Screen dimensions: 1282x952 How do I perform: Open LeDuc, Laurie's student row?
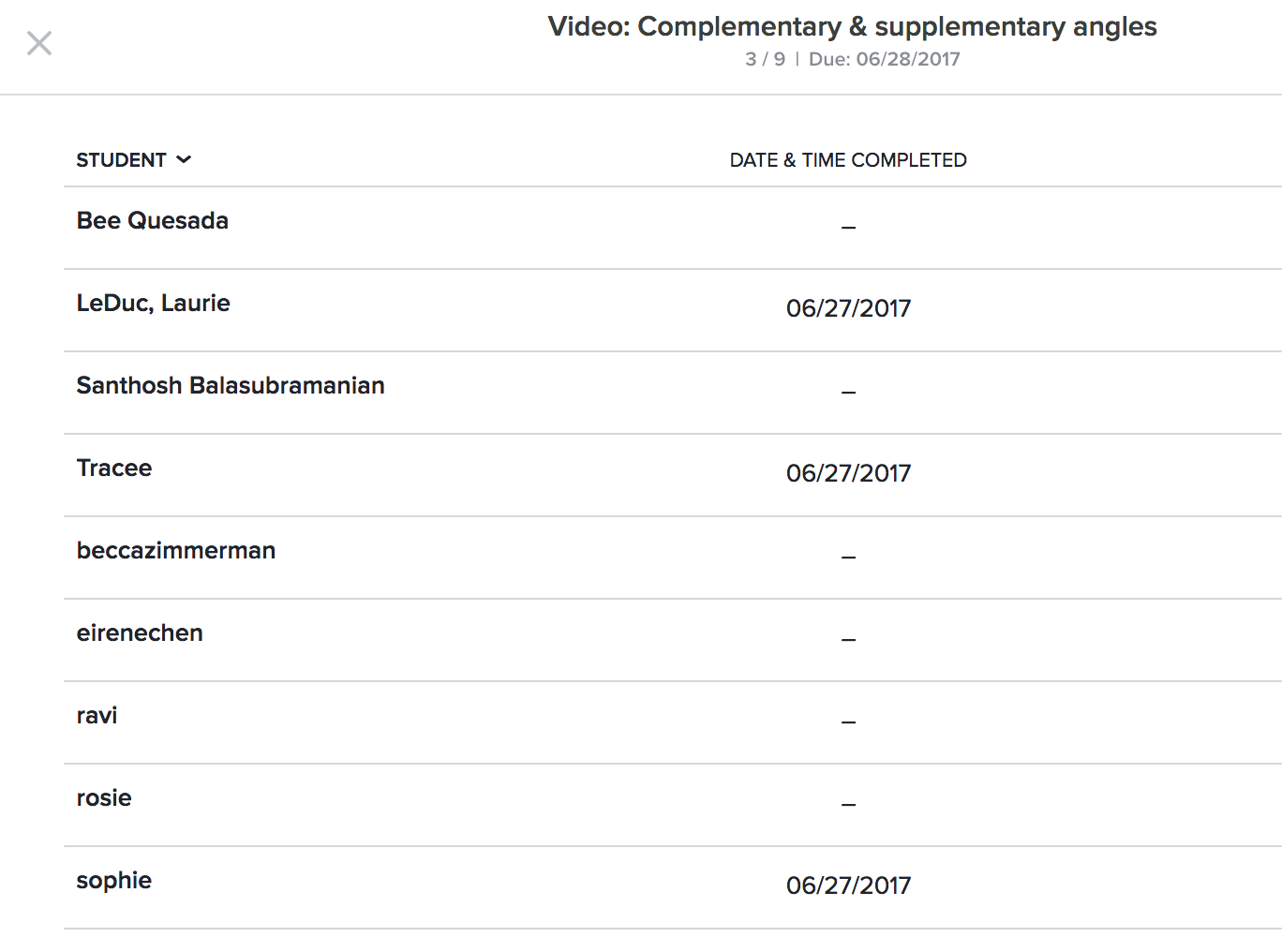coord(154,304)
